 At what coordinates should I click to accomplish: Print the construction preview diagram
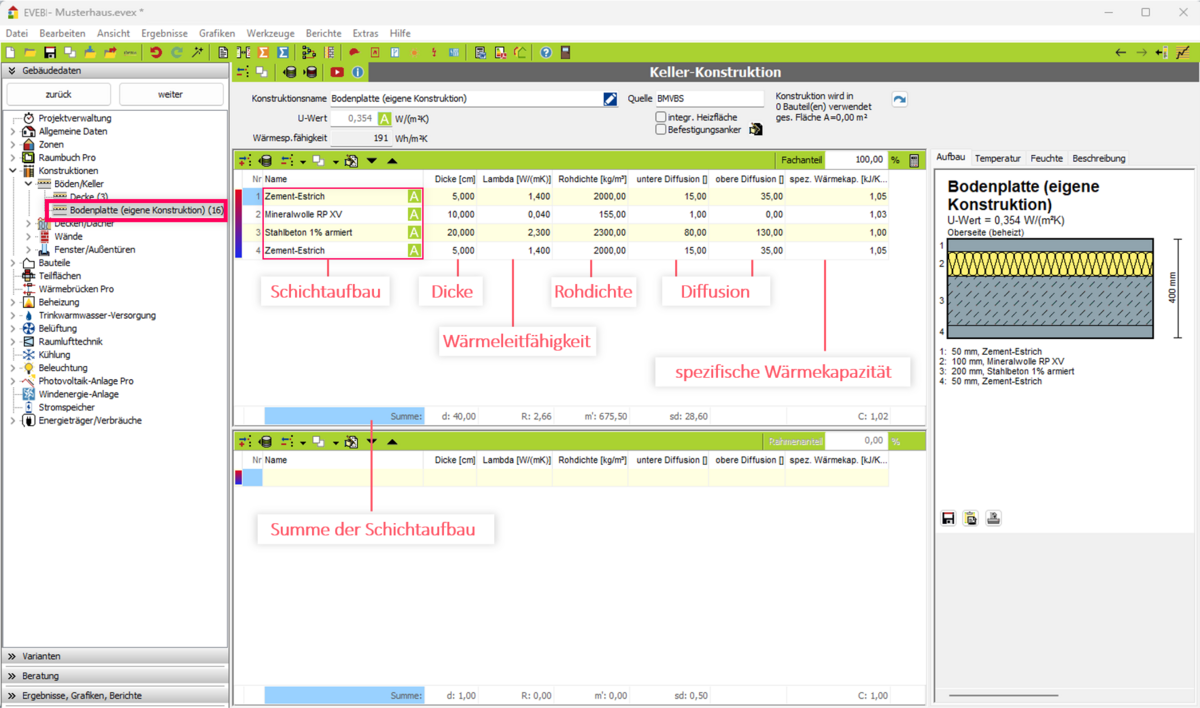[993, 518]
